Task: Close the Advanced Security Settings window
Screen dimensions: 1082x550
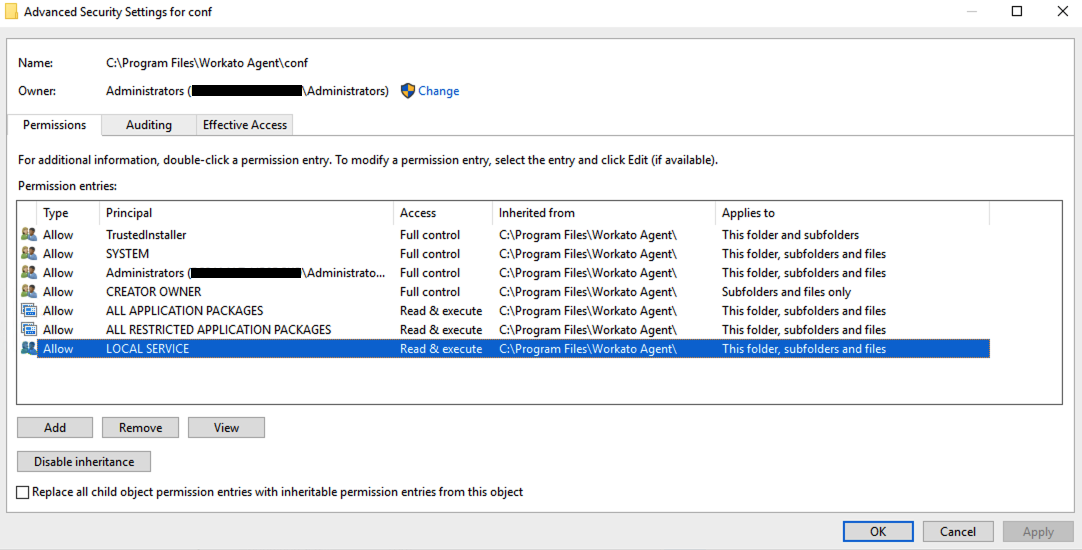Action: [x=1063, y=11]
